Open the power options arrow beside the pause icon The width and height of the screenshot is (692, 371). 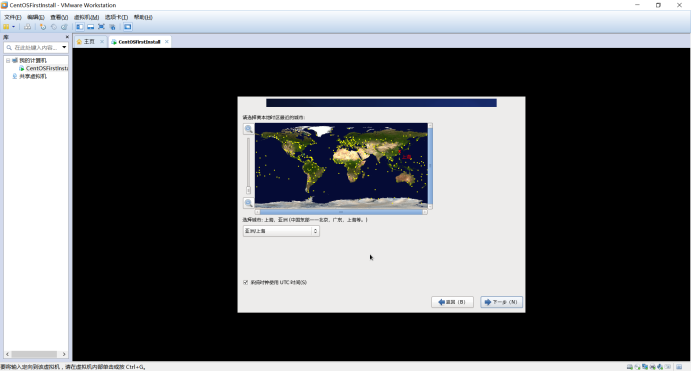[13, 27]
